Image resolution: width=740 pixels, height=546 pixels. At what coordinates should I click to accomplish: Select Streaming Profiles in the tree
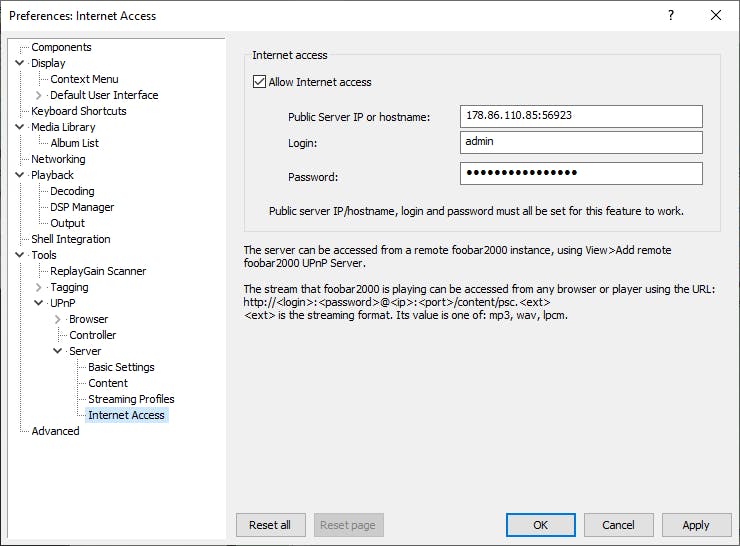click(131, 399)
